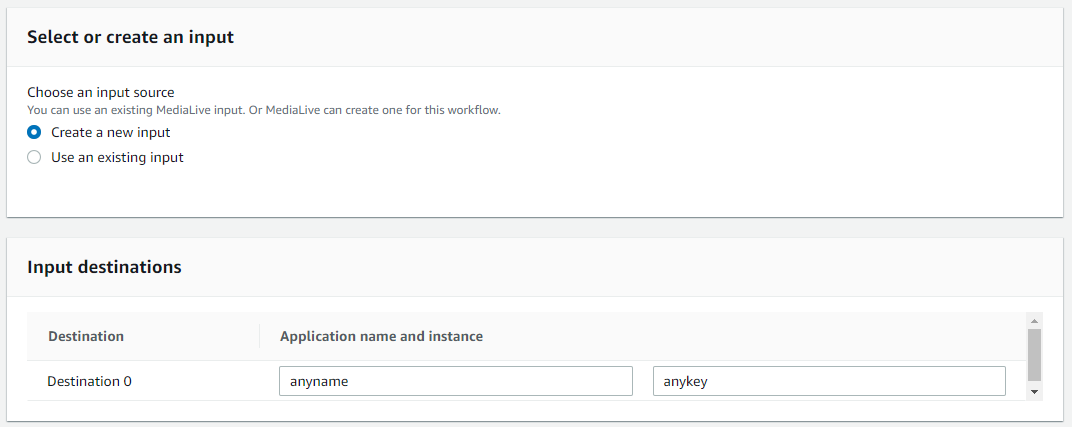Click the table scrollbar down arrow

(x=1034, y=391)
